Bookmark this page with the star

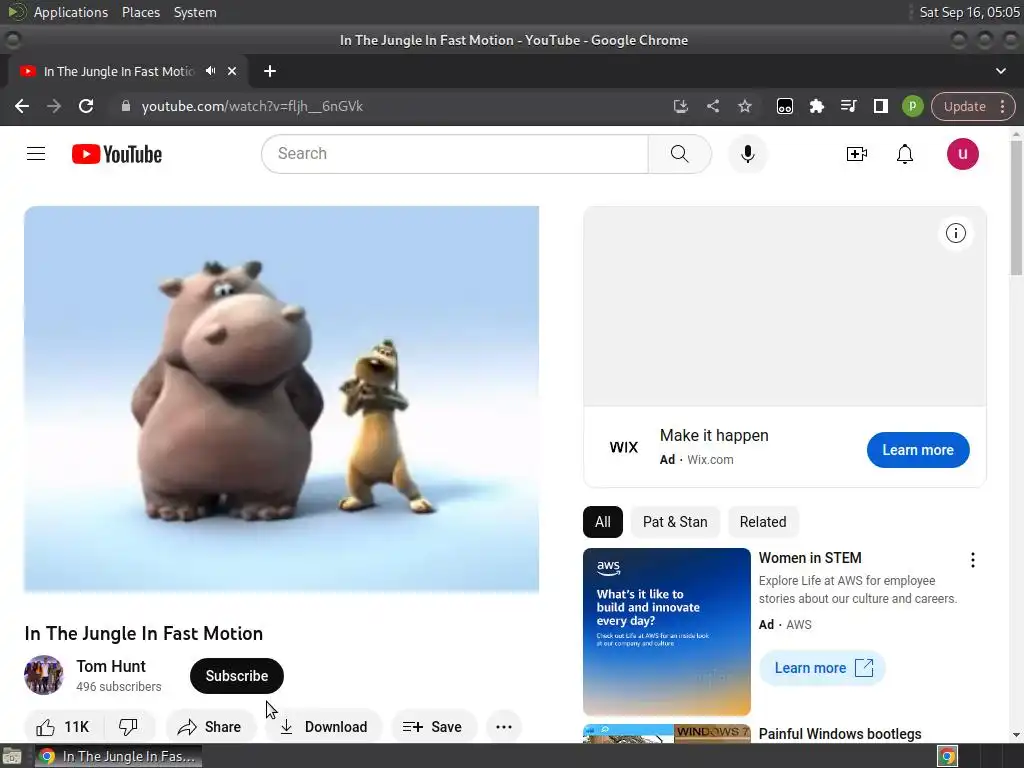point(744,106)
